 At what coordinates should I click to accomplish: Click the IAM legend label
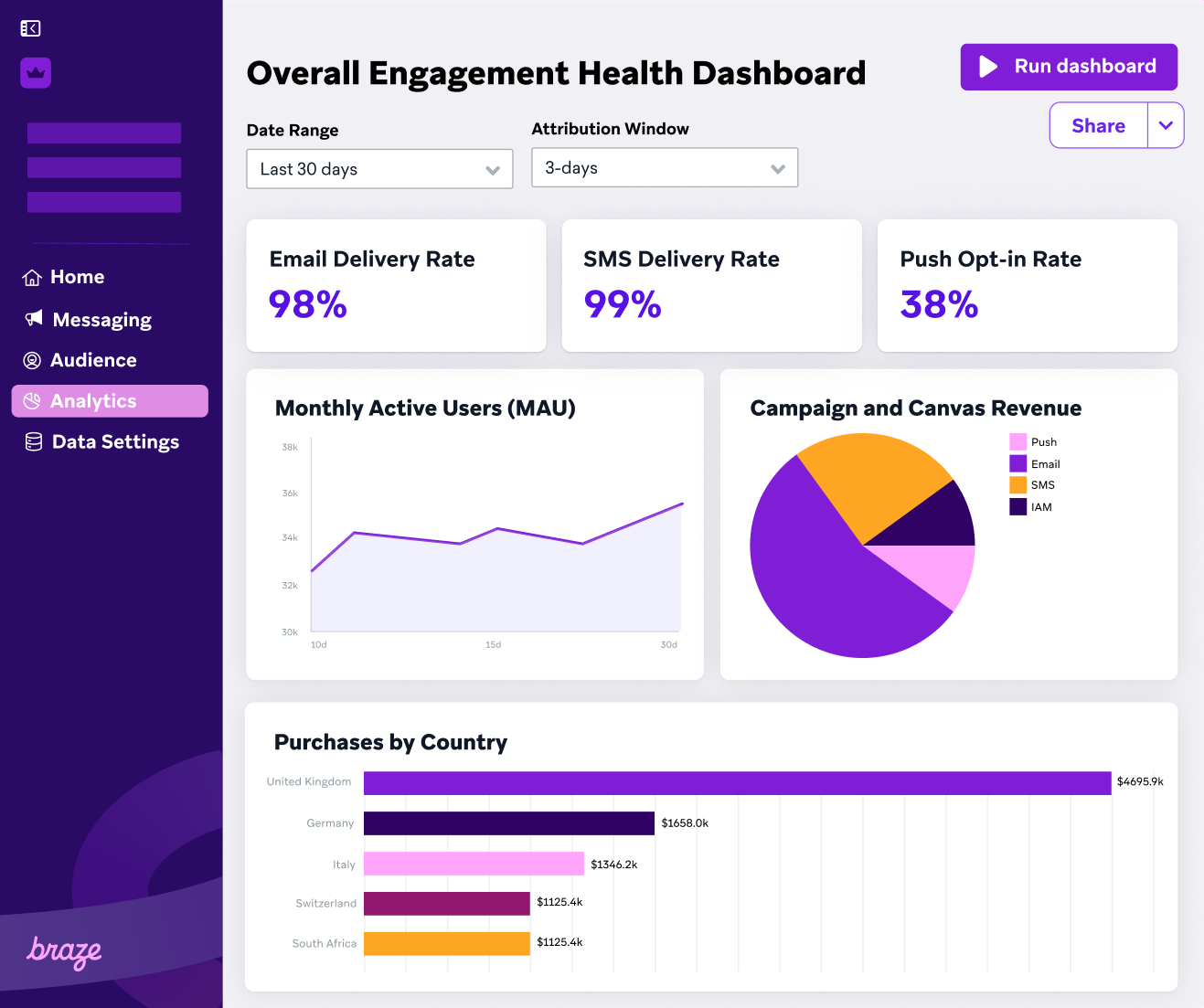click(x=1041, y=507)
